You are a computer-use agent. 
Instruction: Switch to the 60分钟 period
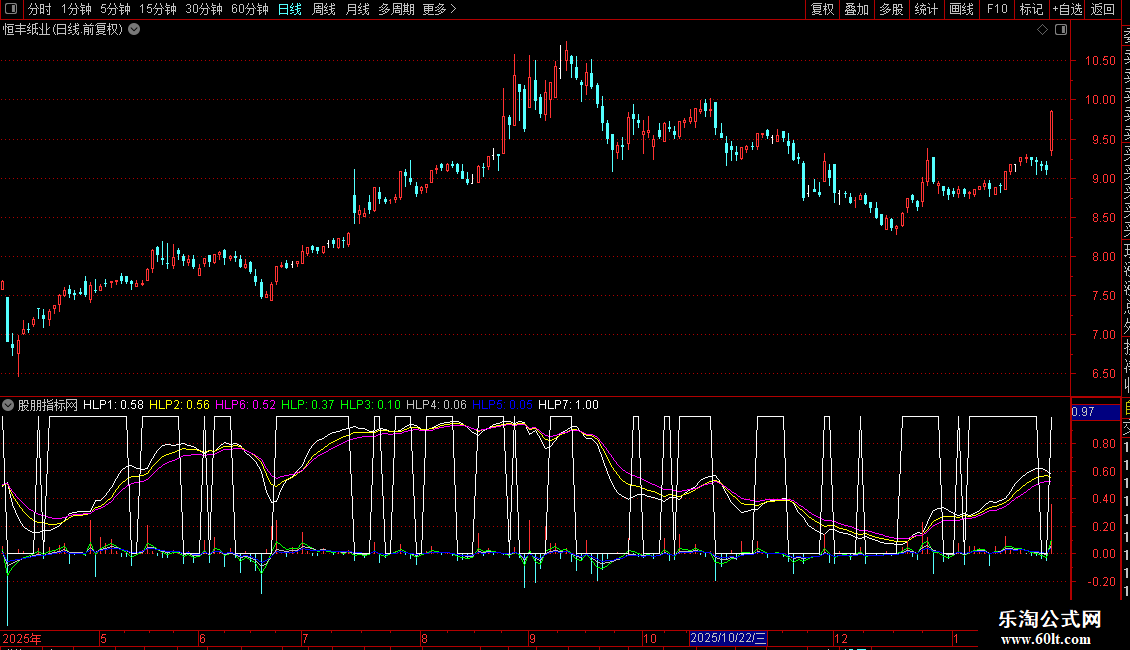pyautogui.click(x=249, y=9)
